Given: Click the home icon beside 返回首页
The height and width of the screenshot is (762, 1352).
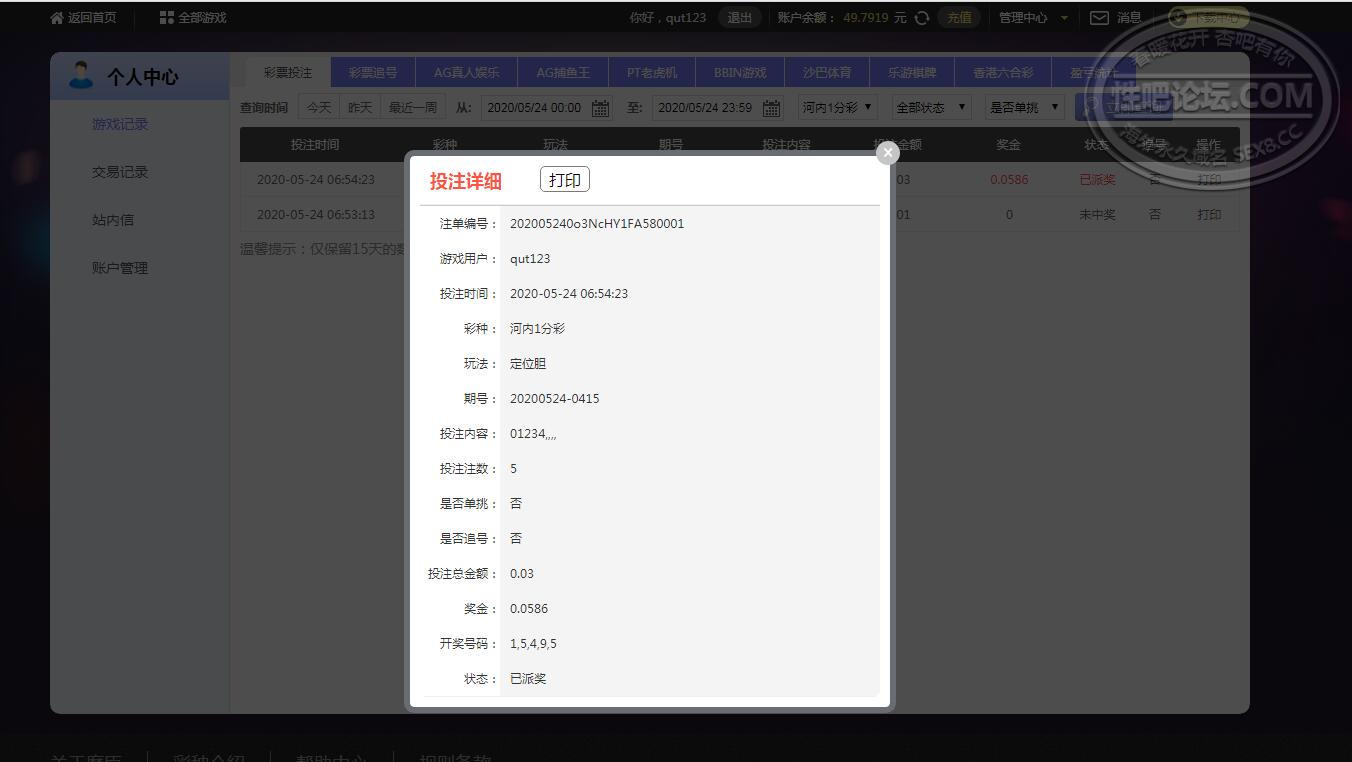Looking at the screenshot, I should 57,18.
